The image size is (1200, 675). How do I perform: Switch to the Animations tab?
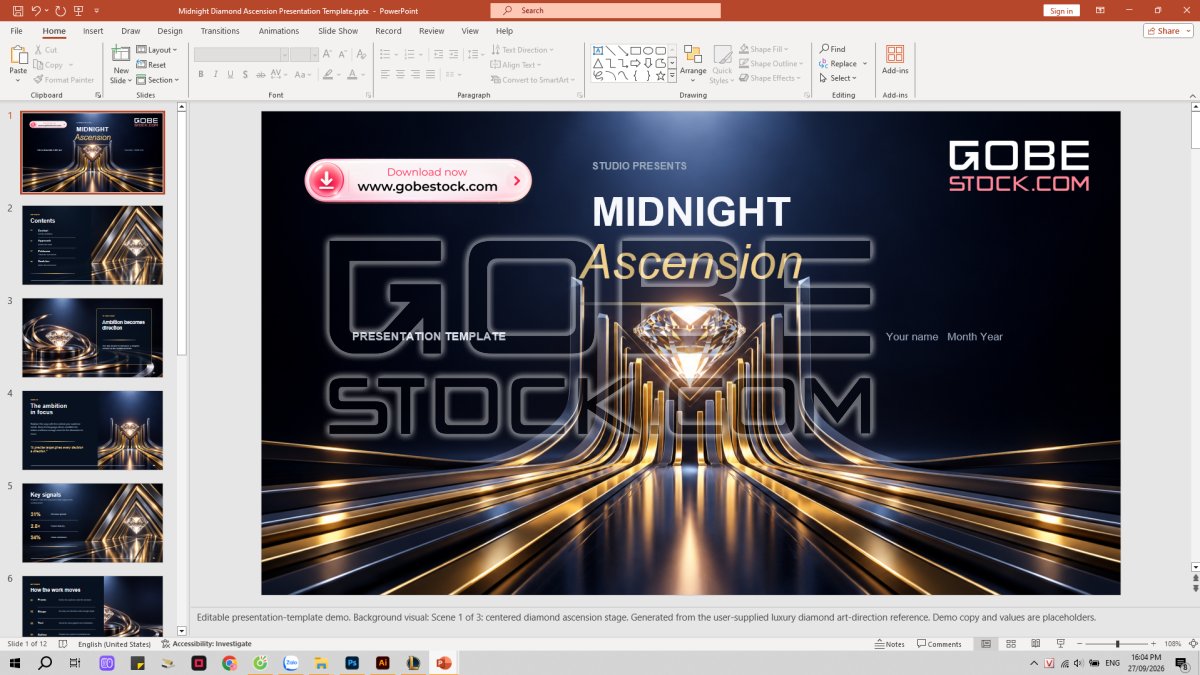tap(279, 31)
